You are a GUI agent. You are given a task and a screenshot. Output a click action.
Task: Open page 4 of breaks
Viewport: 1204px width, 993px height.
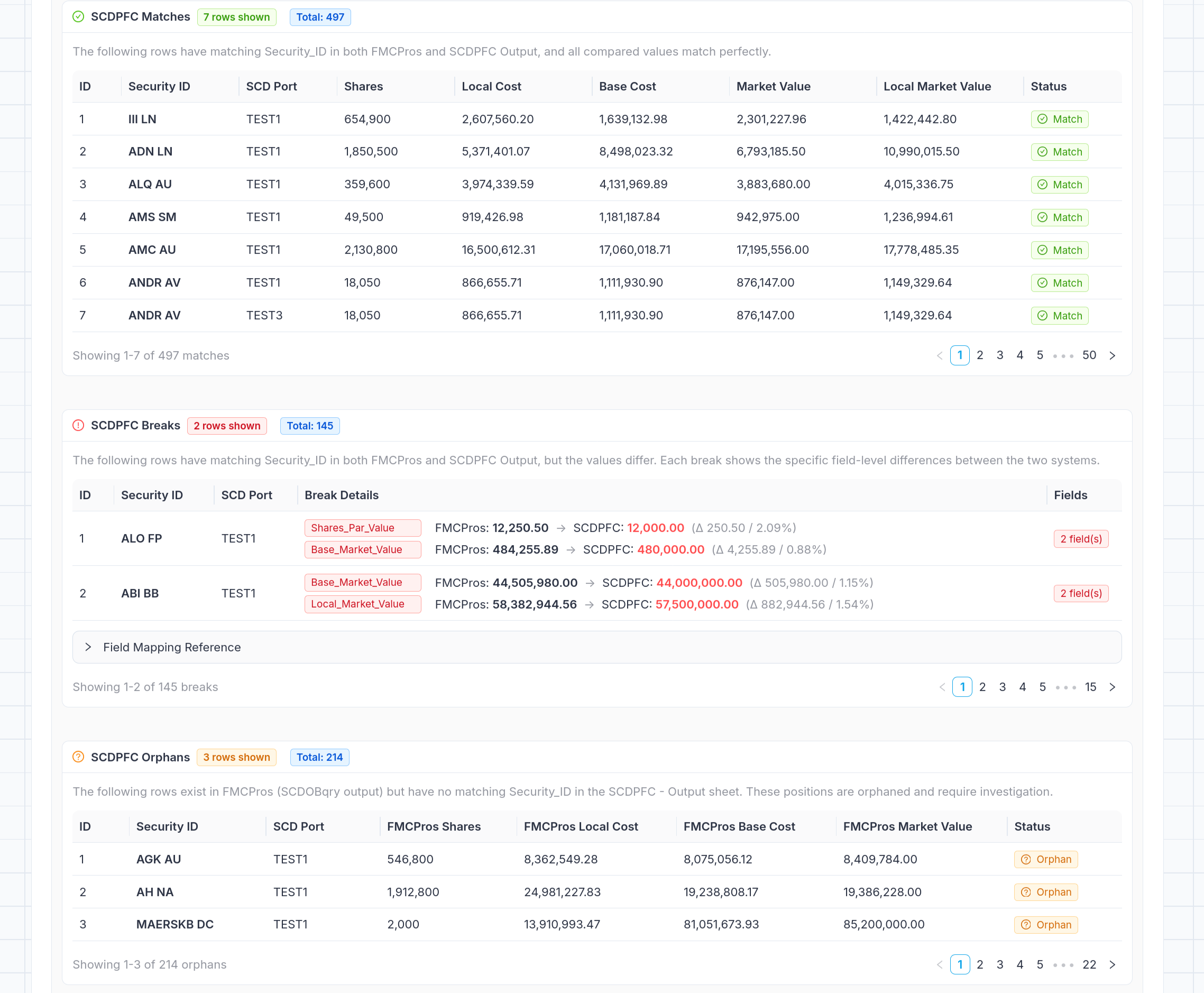pyautogui.click(x=1022, y=687)
